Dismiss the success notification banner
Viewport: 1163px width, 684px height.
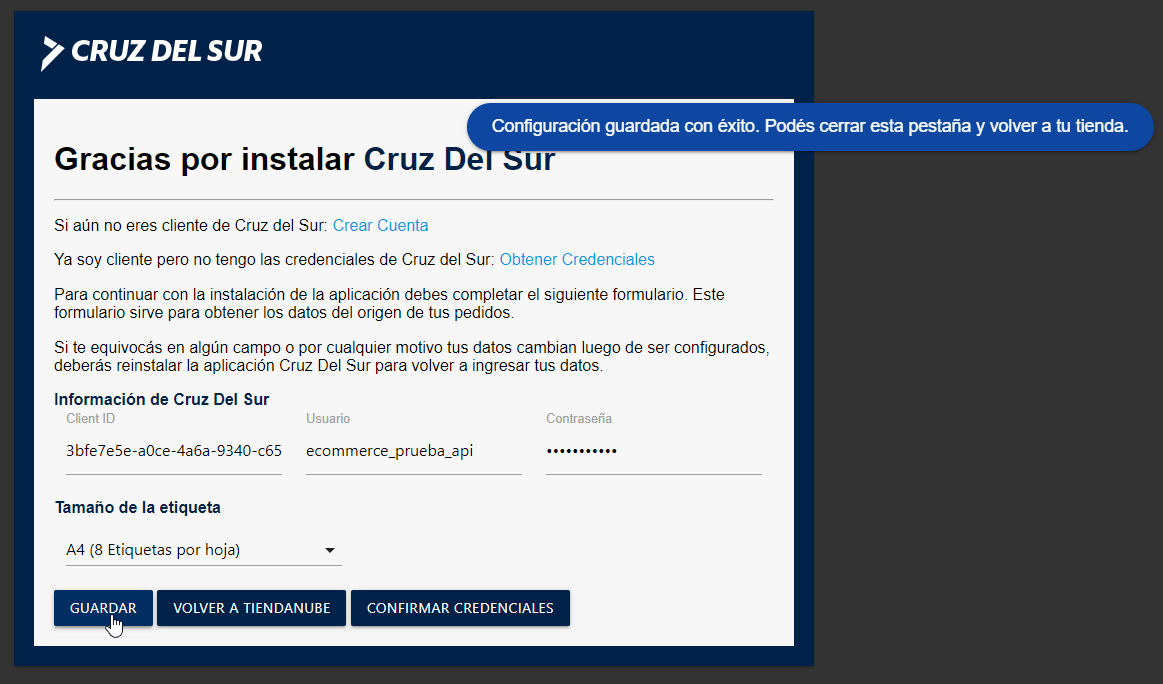click(809, 127)
